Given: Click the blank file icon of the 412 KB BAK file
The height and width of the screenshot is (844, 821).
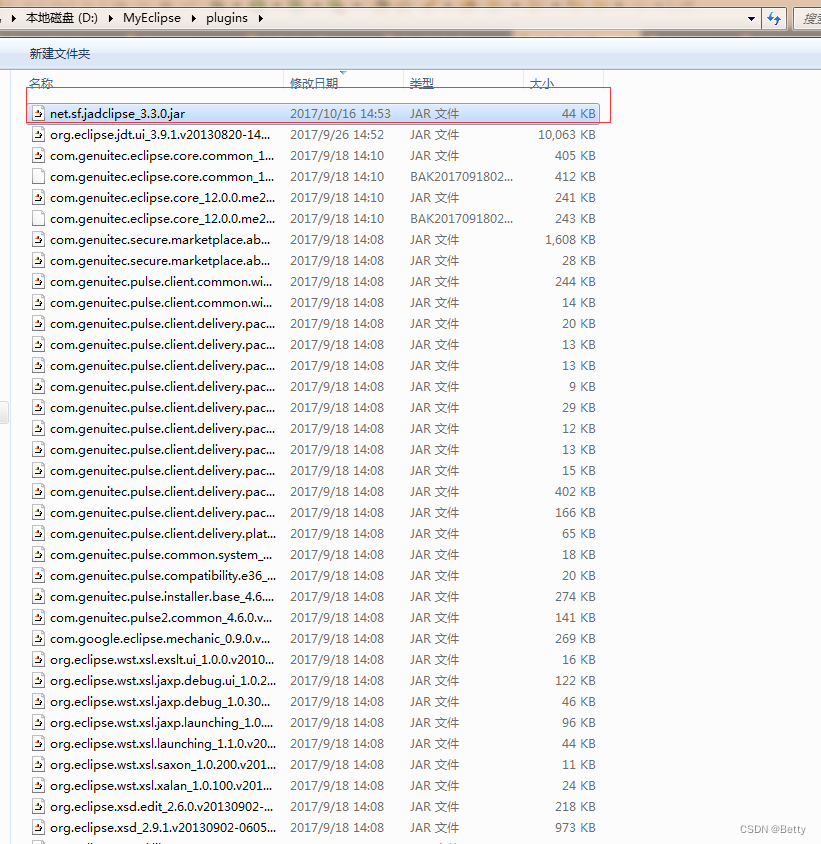Looking at the screenshot, I should (x=38, y=177).
